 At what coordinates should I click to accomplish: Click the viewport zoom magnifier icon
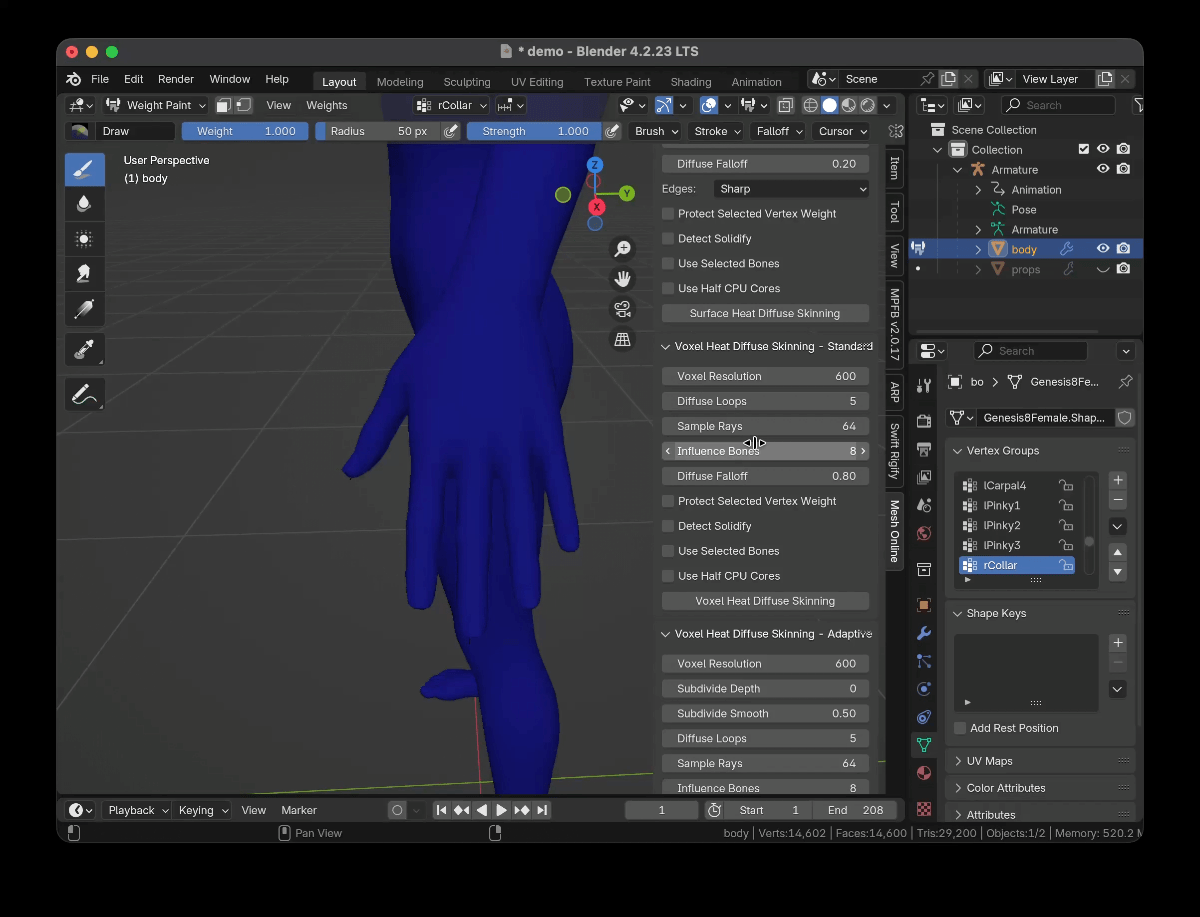point(622,248)
